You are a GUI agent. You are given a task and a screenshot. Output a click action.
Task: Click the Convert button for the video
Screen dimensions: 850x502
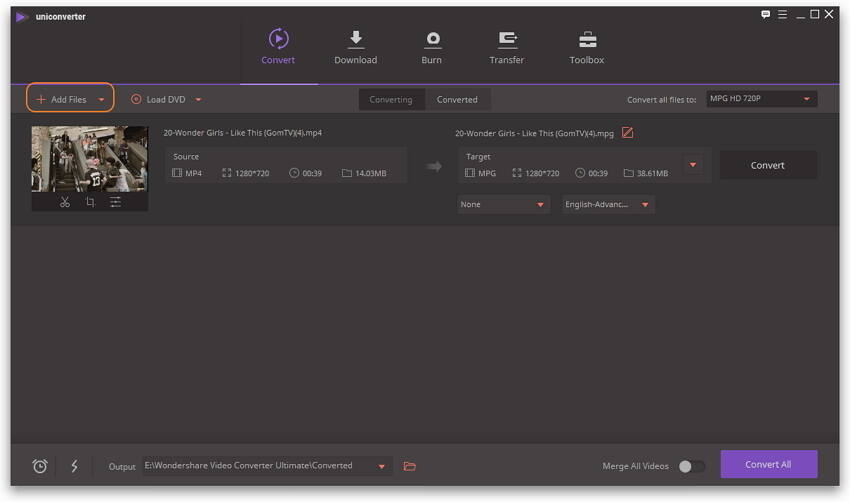pos(768,165)
